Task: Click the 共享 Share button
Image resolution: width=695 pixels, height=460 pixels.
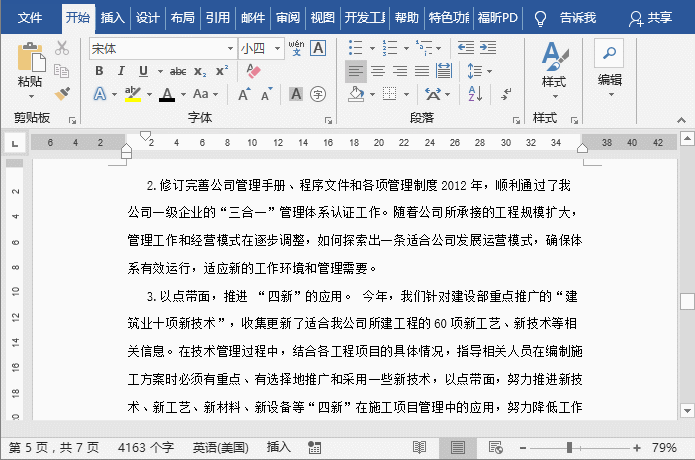Action: [651, 18]
